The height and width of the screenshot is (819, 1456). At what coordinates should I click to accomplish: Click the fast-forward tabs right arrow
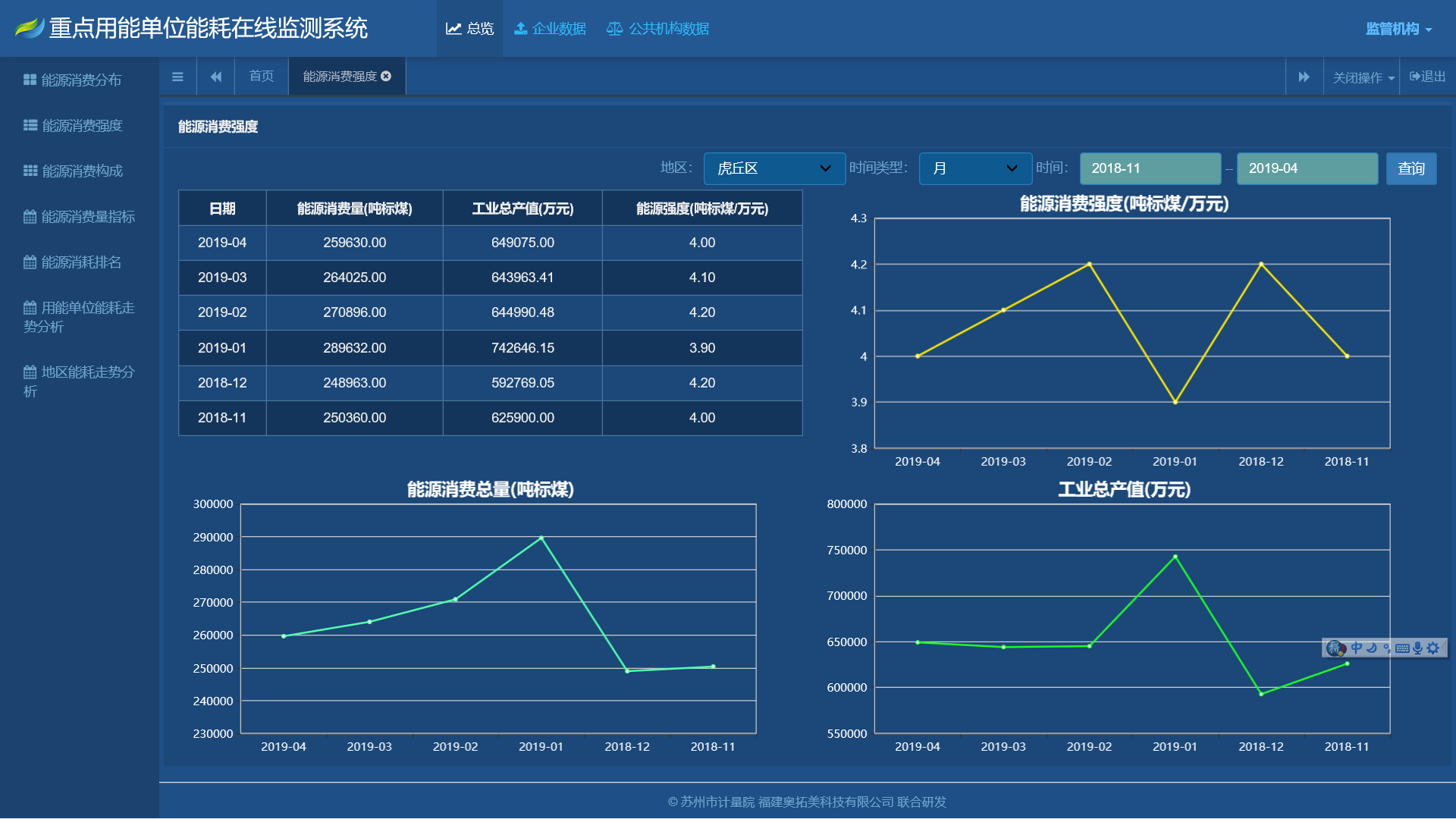[x=1304, y=77]
